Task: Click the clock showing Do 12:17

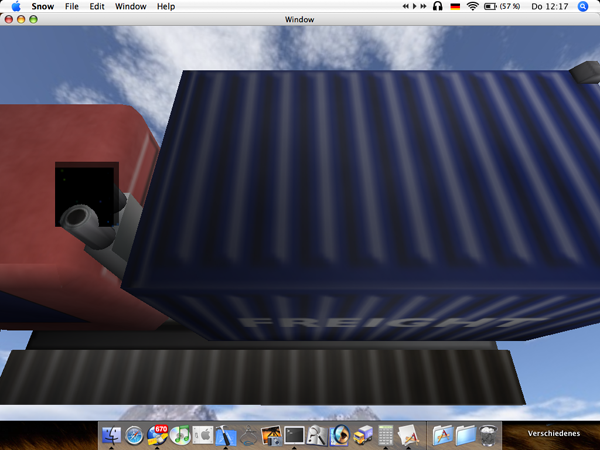Action: pos(551,6)
